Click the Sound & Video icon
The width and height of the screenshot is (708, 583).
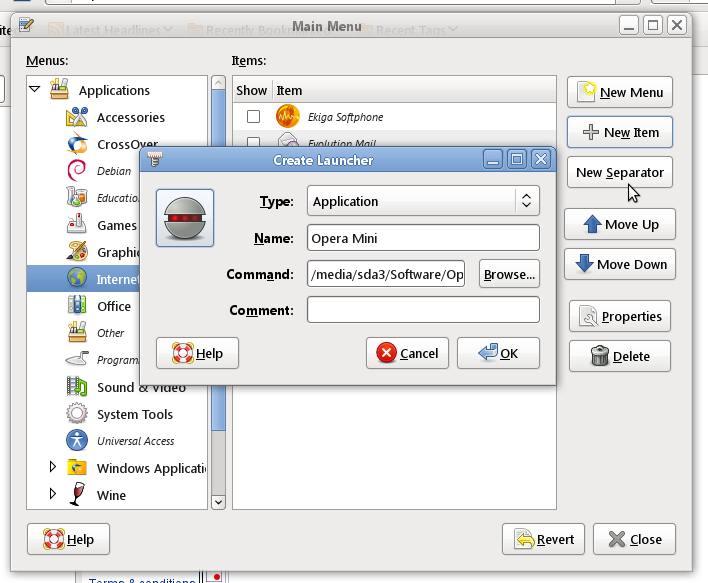point(77,387)
